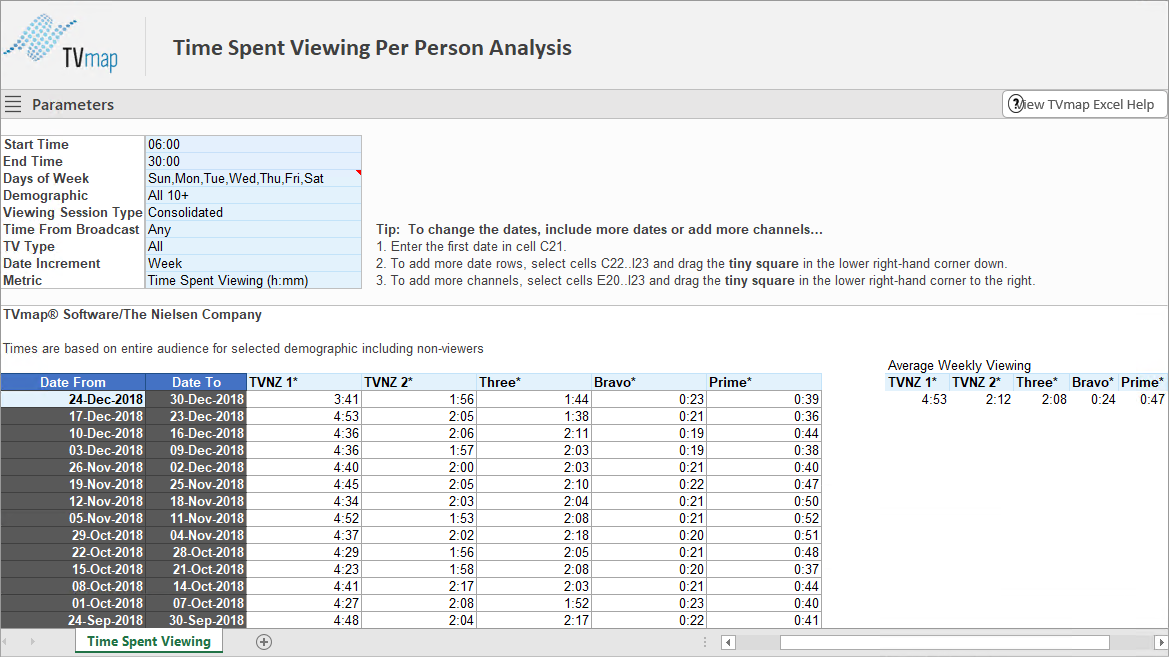Click the View TVmap Excel Help button

(1085, 104)
